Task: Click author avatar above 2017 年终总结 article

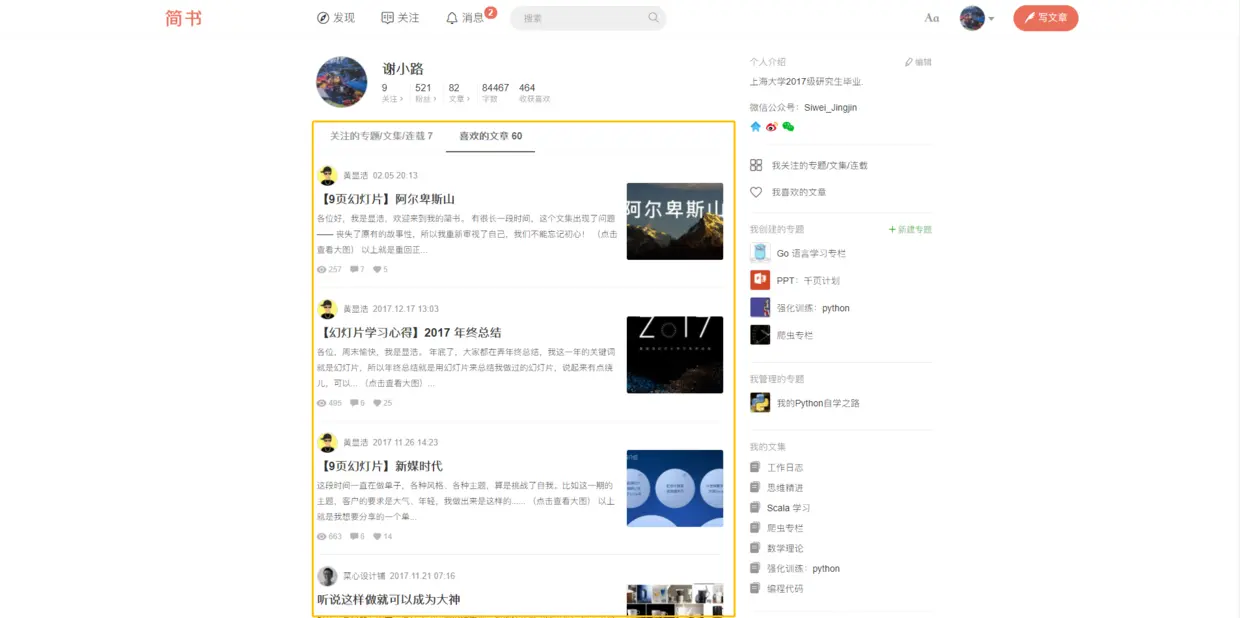Action: pos(327,309)
